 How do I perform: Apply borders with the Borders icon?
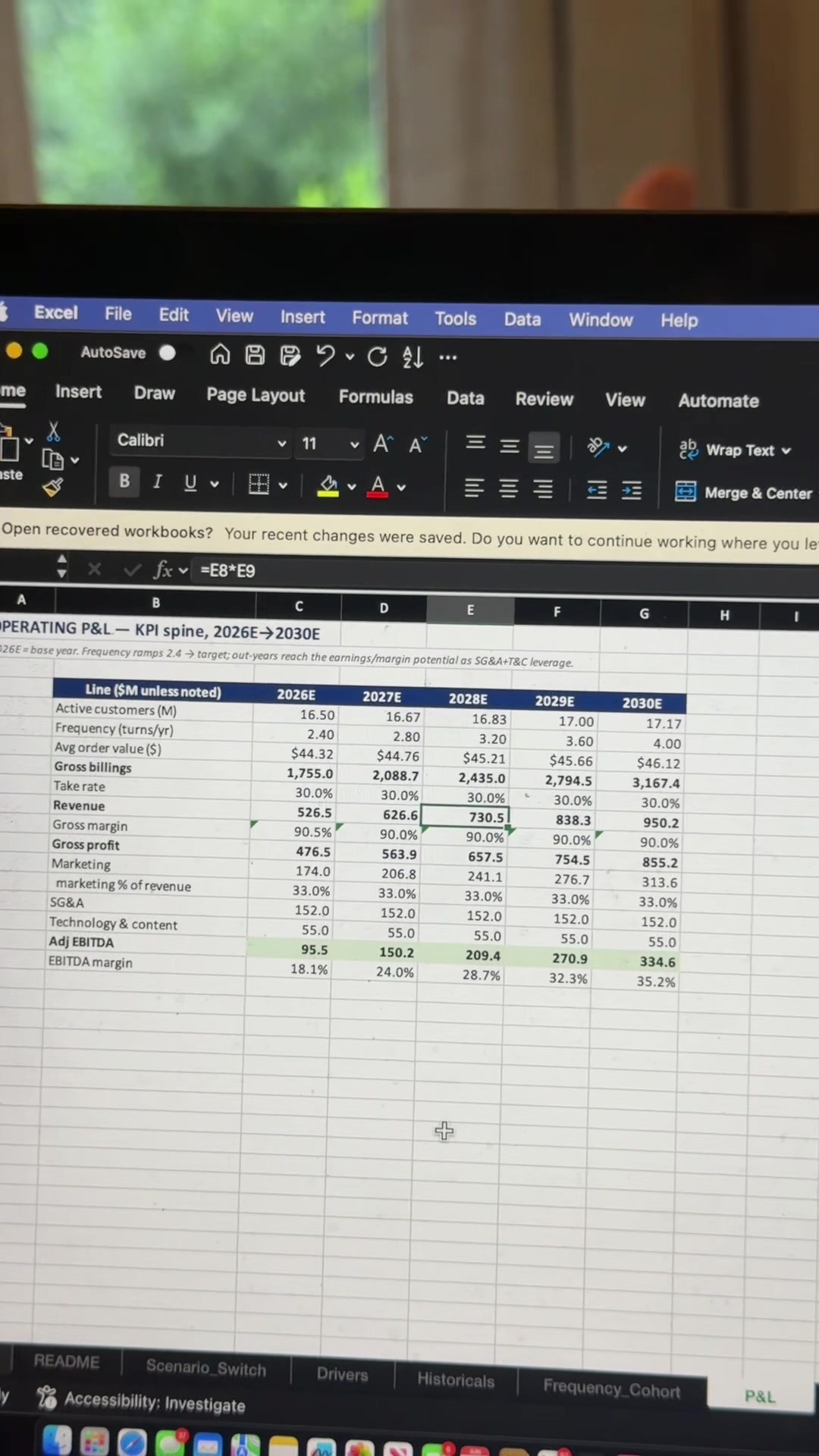coord(259,484)
